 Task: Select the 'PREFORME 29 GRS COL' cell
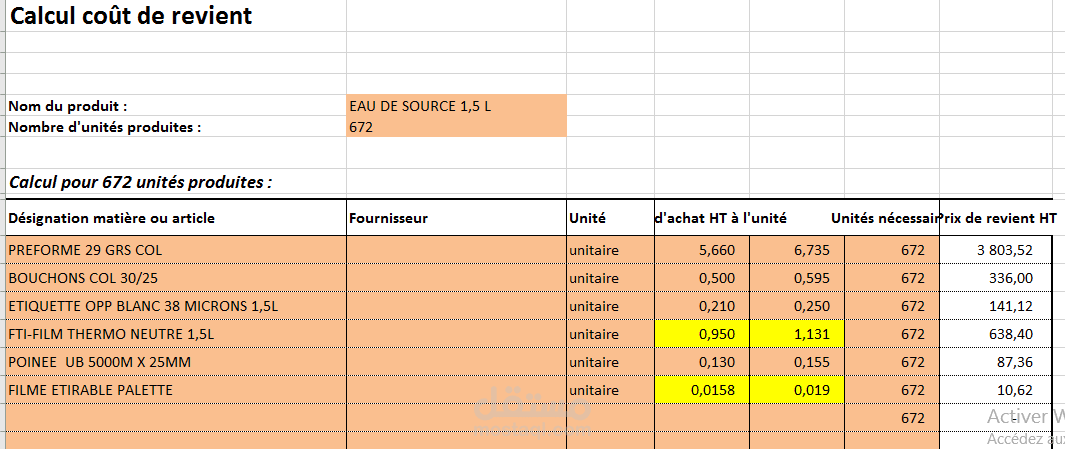pyautogui.click(x=176, y=250)
